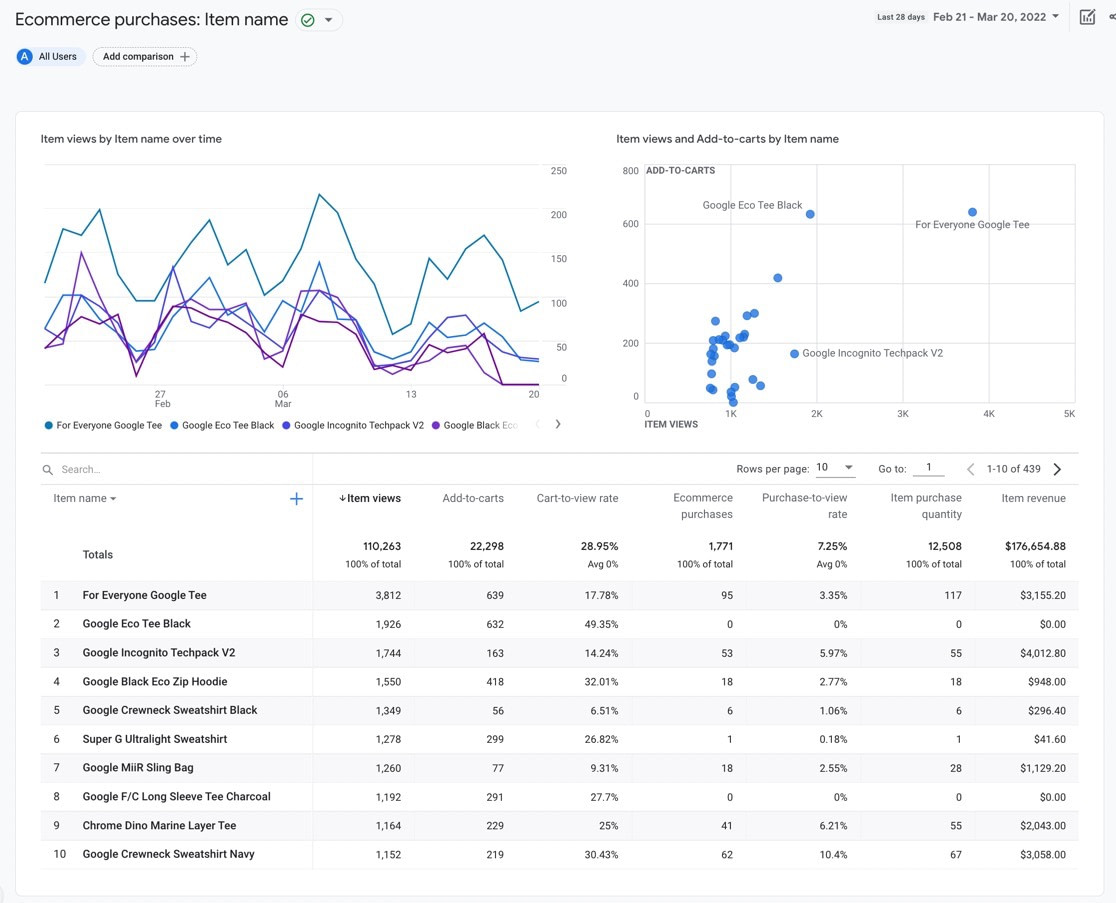
Task: Toggle the Google Black Eco legend series
Action: pos(475,425)
